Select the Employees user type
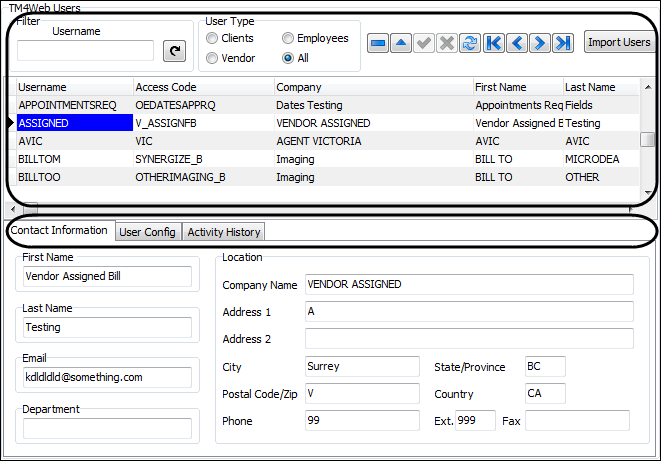The width and height of the screenshot is (661, 461). click(x=288, y=39)
